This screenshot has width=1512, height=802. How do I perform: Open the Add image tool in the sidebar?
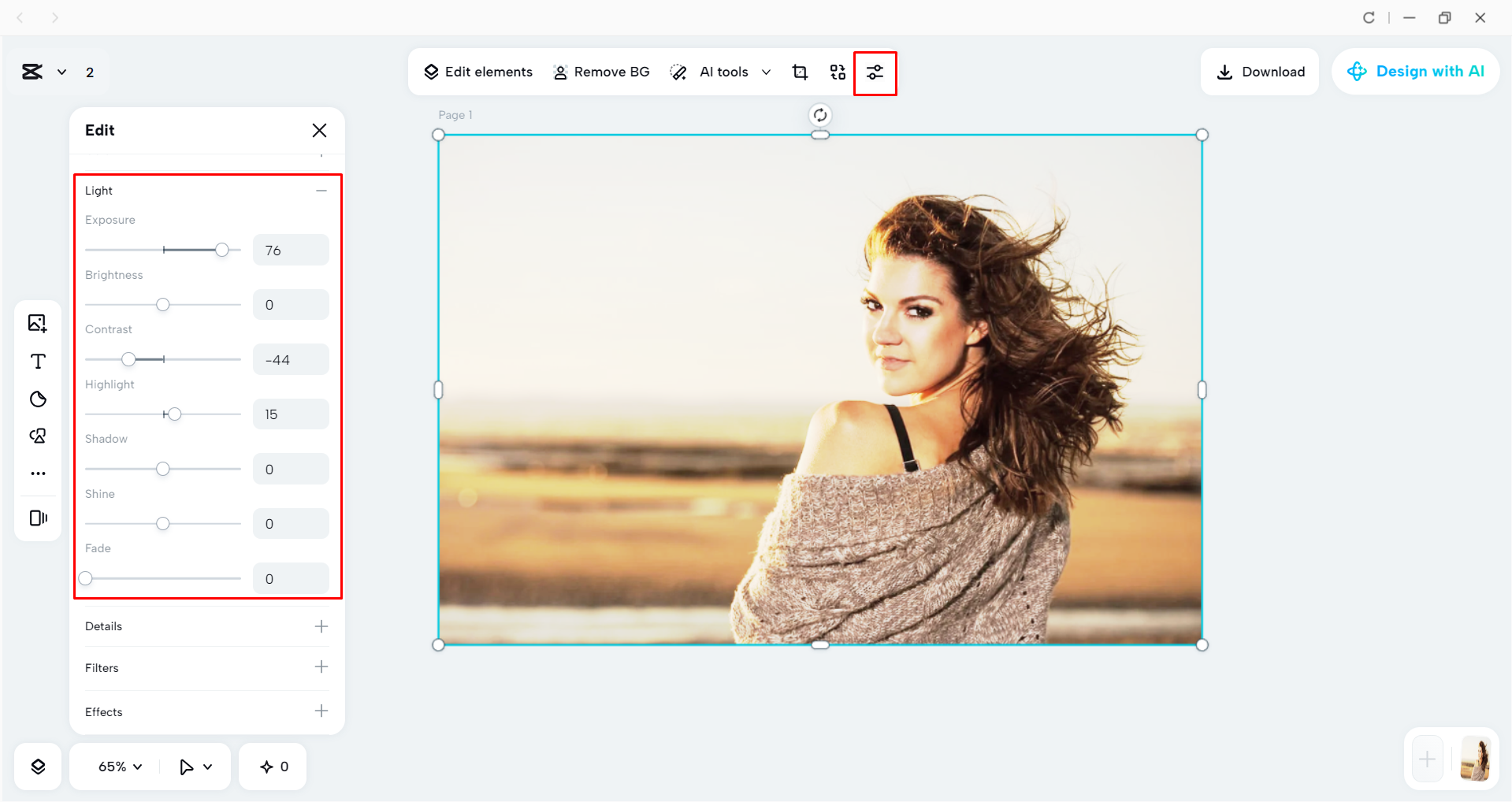click(x=37, y=323)
